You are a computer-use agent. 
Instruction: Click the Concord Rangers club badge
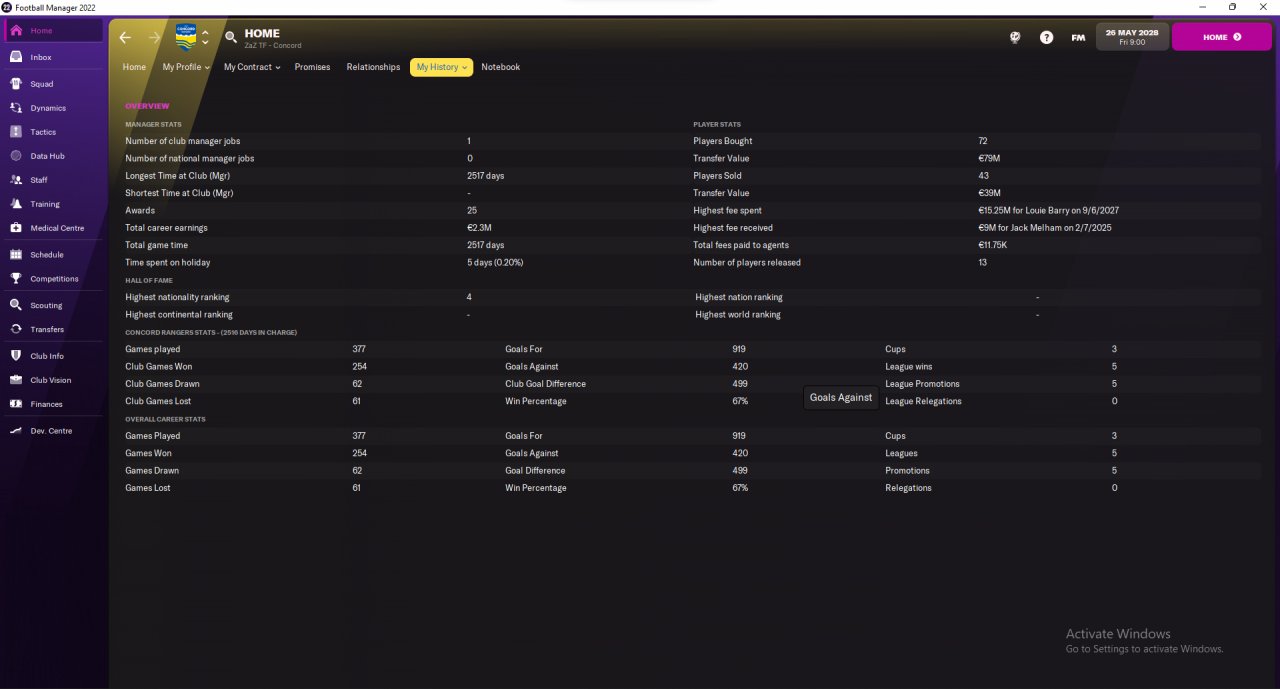[186, 37]
